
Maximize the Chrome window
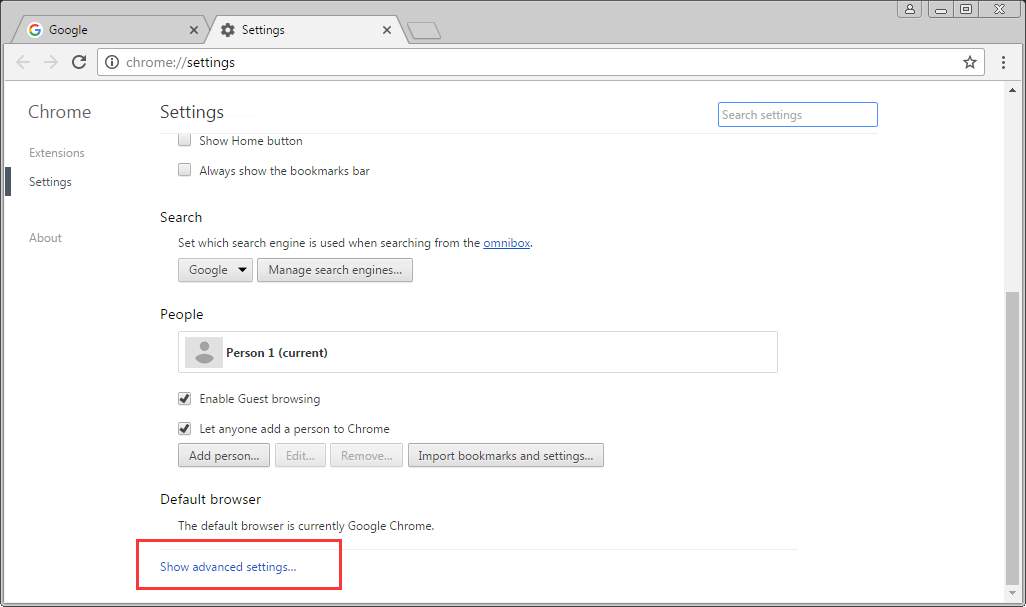(x=966, y=9)
